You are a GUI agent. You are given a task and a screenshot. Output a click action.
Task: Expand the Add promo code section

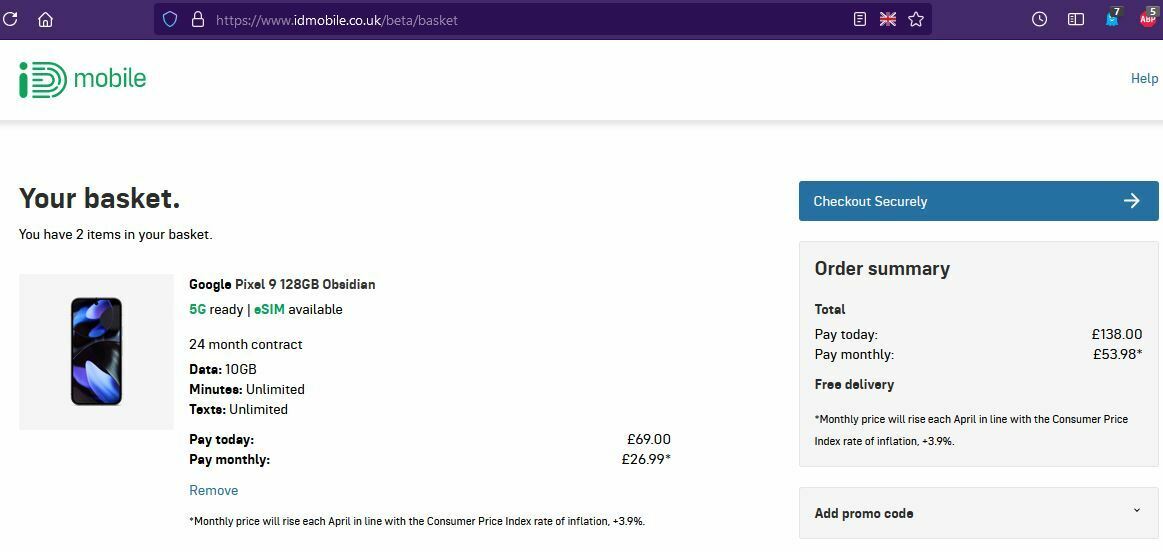[978, 513]
